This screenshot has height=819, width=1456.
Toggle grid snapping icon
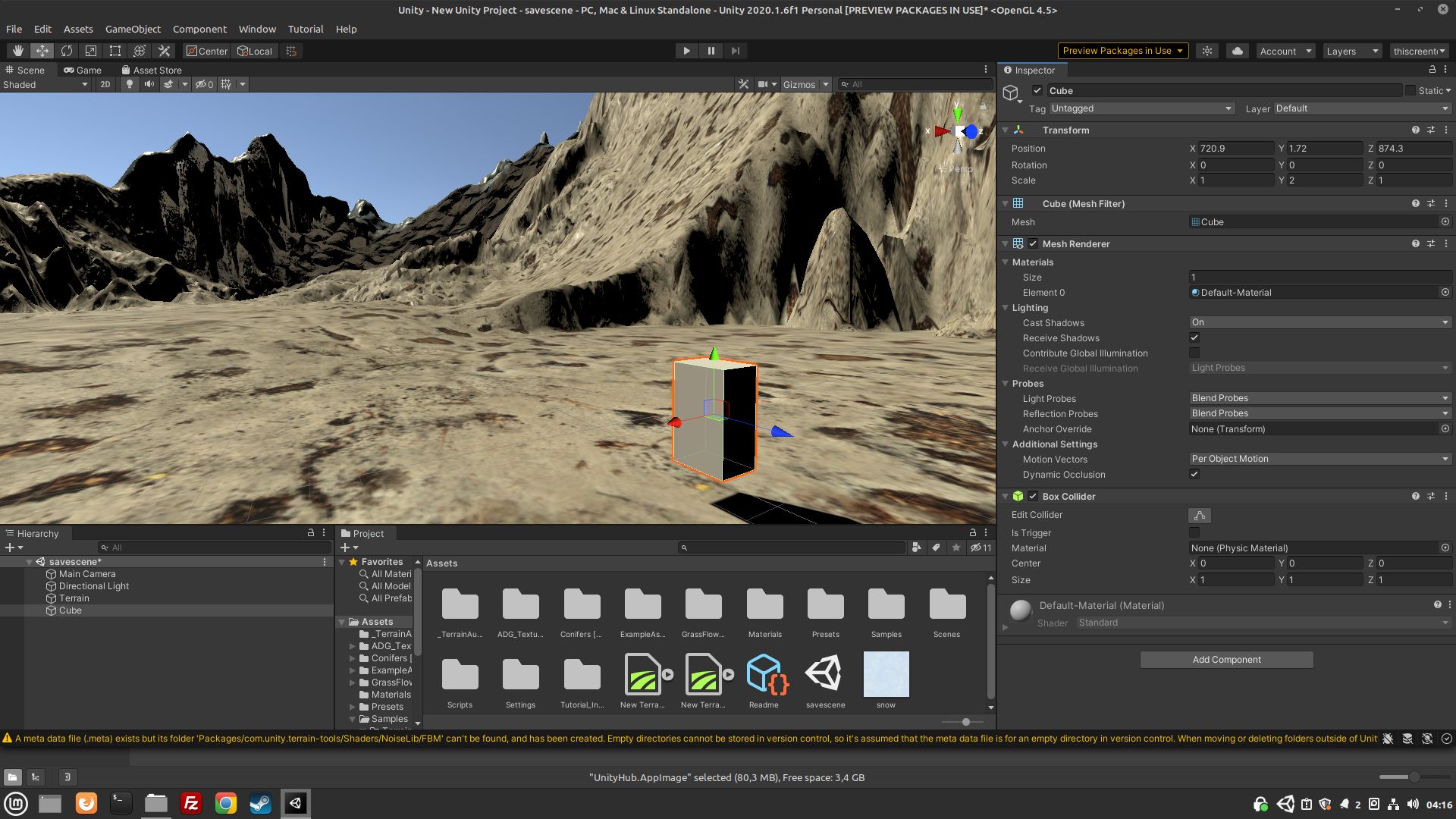coord(291,51)
